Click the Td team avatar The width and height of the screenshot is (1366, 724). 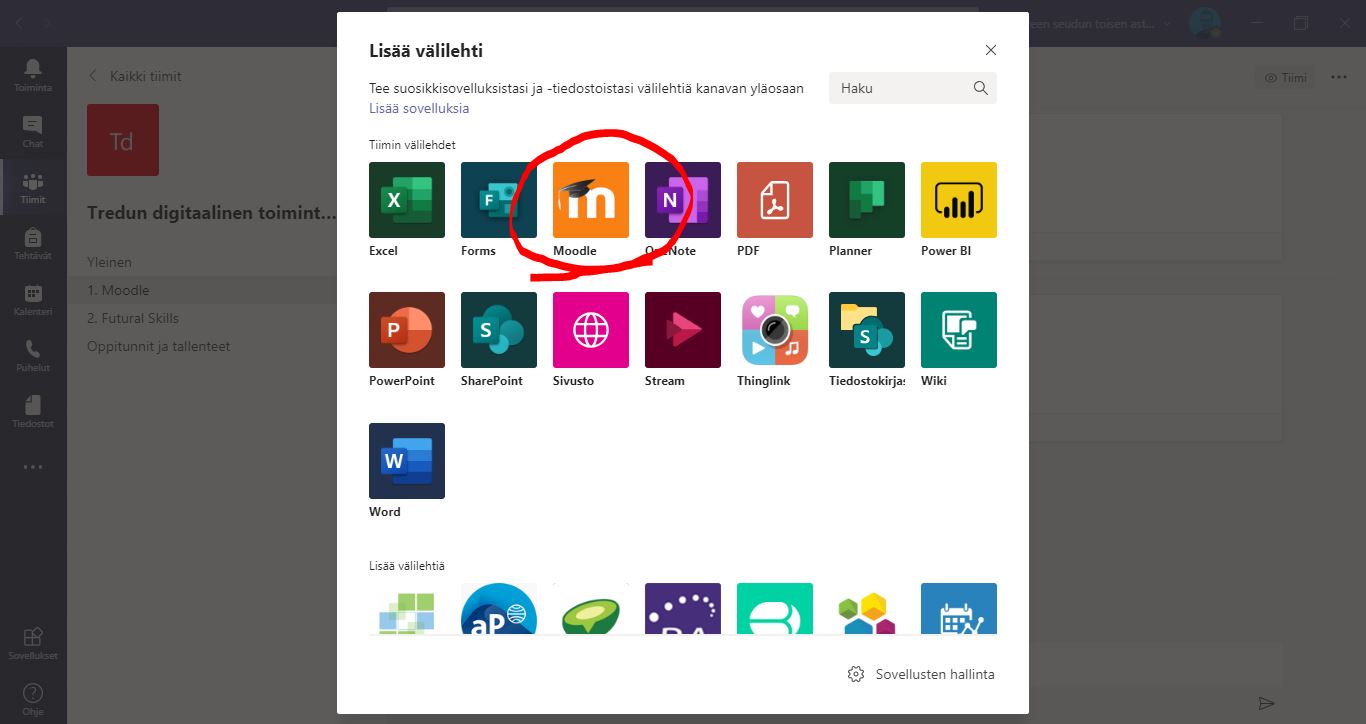123,140
